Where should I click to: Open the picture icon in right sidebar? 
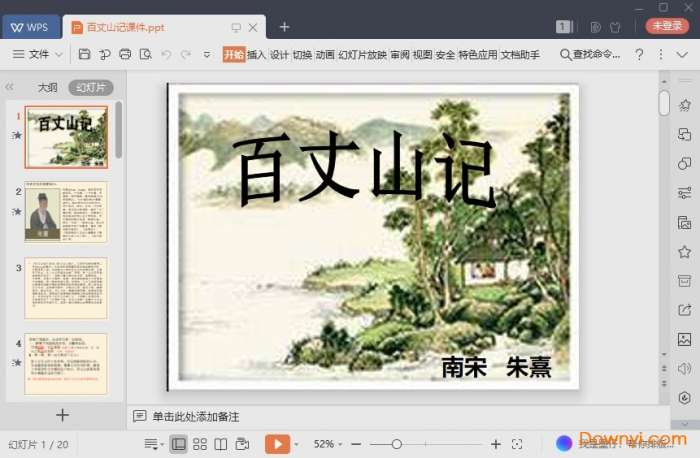[684, 340]
